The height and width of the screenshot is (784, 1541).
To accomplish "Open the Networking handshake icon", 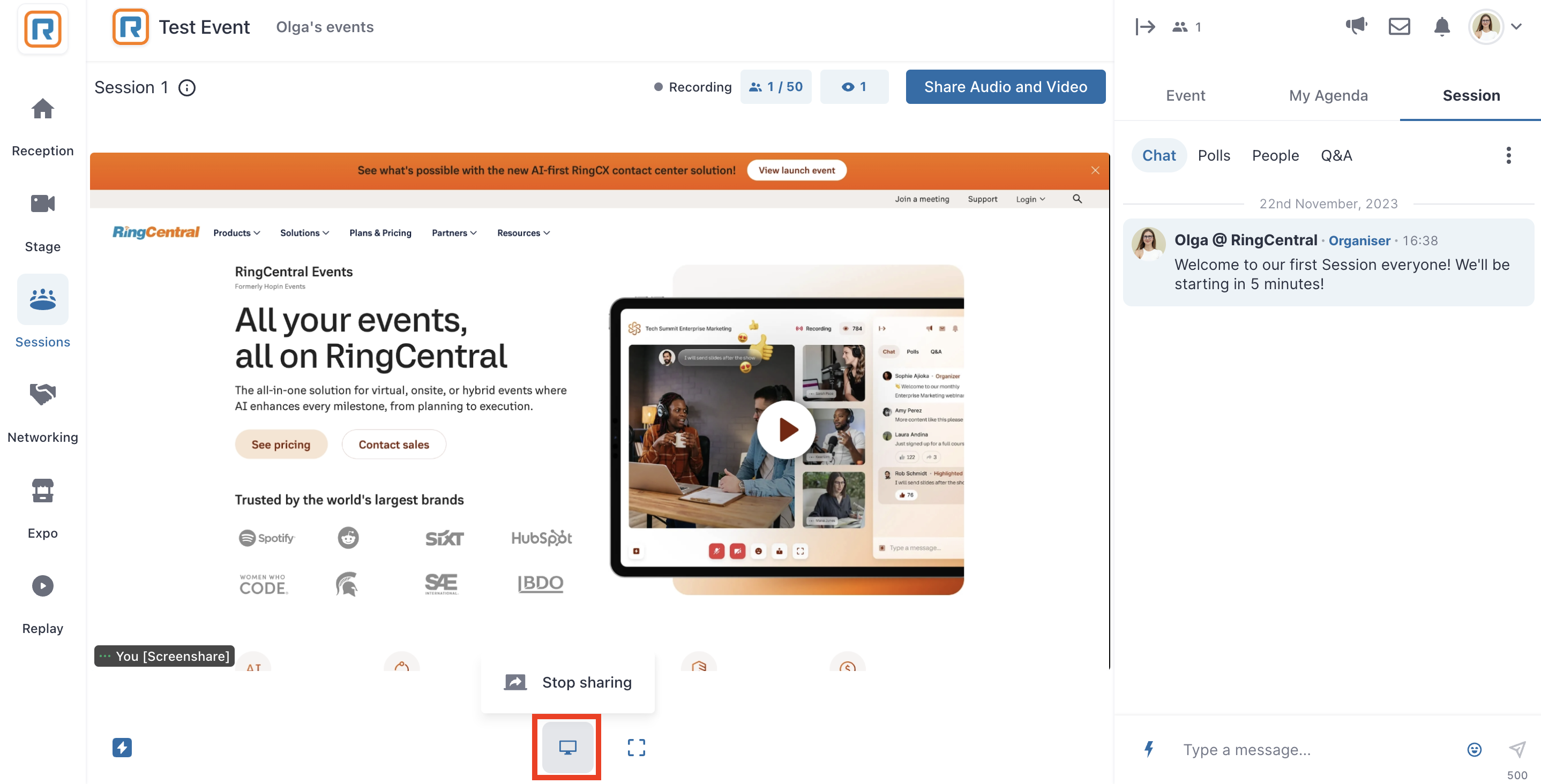I will (x=42, y=394).
